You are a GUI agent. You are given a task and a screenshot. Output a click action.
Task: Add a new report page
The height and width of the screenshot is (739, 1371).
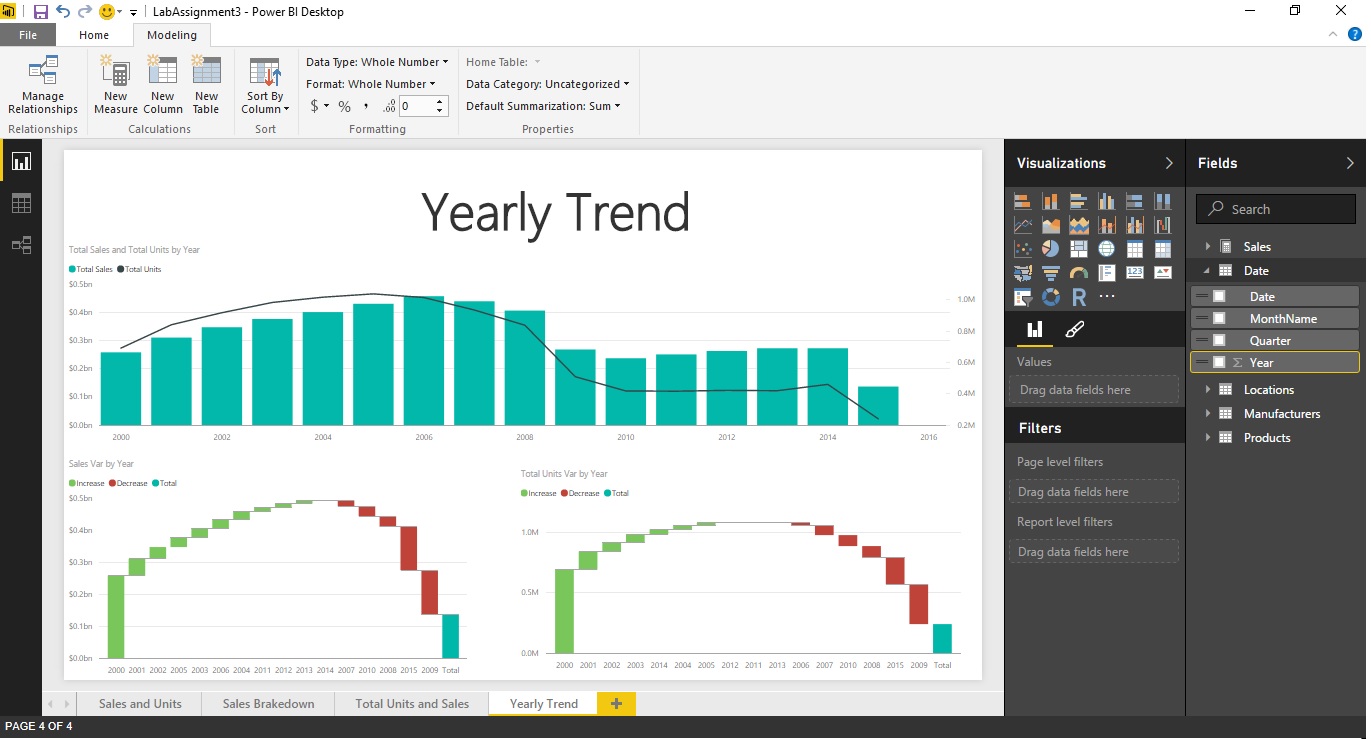(x=616, y=703)
